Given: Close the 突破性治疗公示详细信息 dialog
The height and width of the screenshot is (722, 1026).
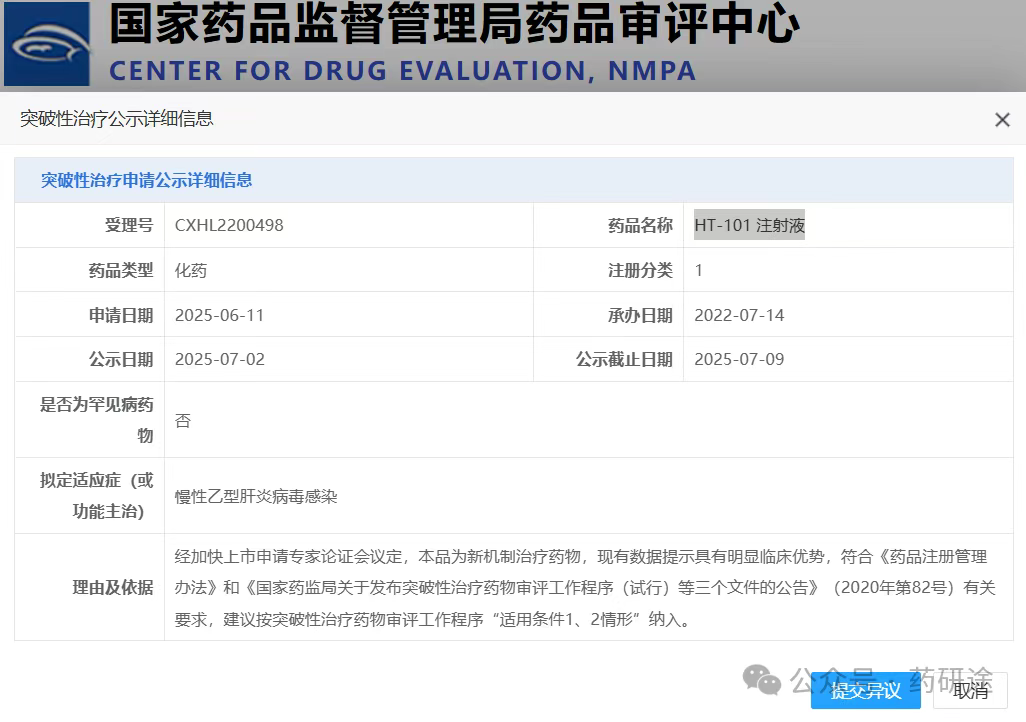Looking at the screenshot, I should click(1002, 120).
